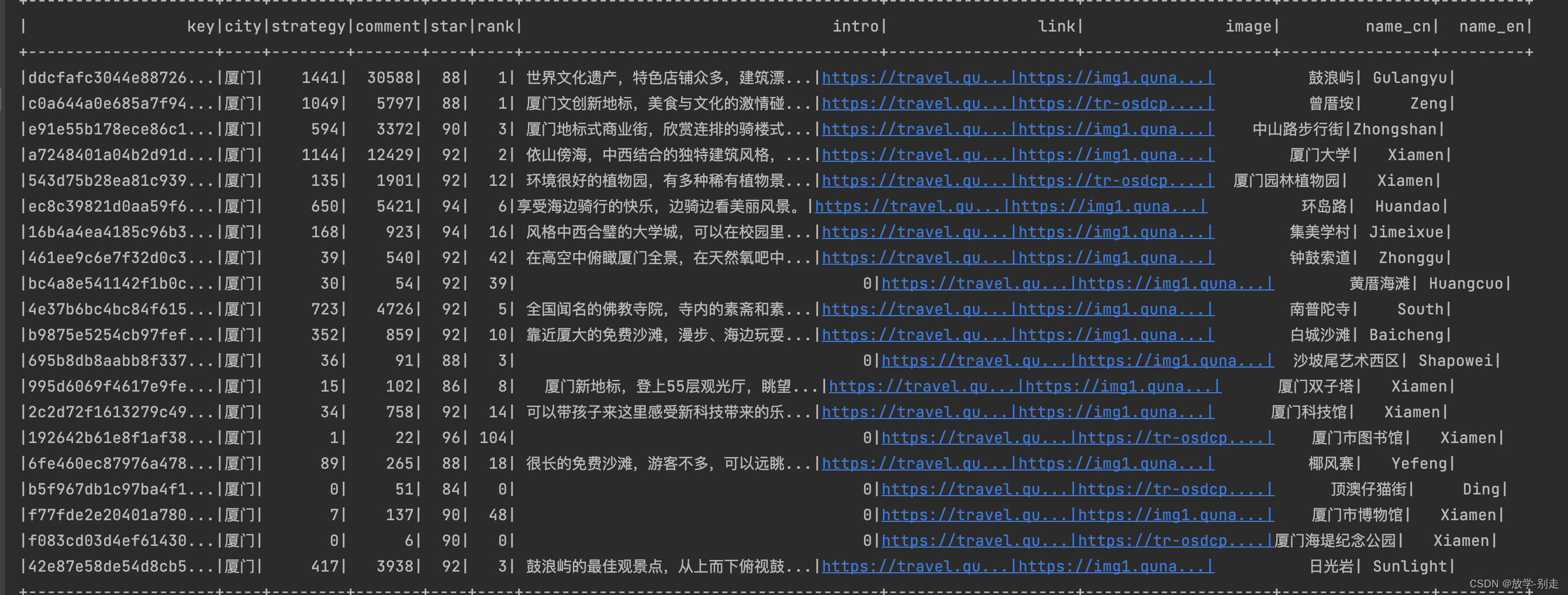Follow the travel link in the Baicheng row

tap(916, 334)
